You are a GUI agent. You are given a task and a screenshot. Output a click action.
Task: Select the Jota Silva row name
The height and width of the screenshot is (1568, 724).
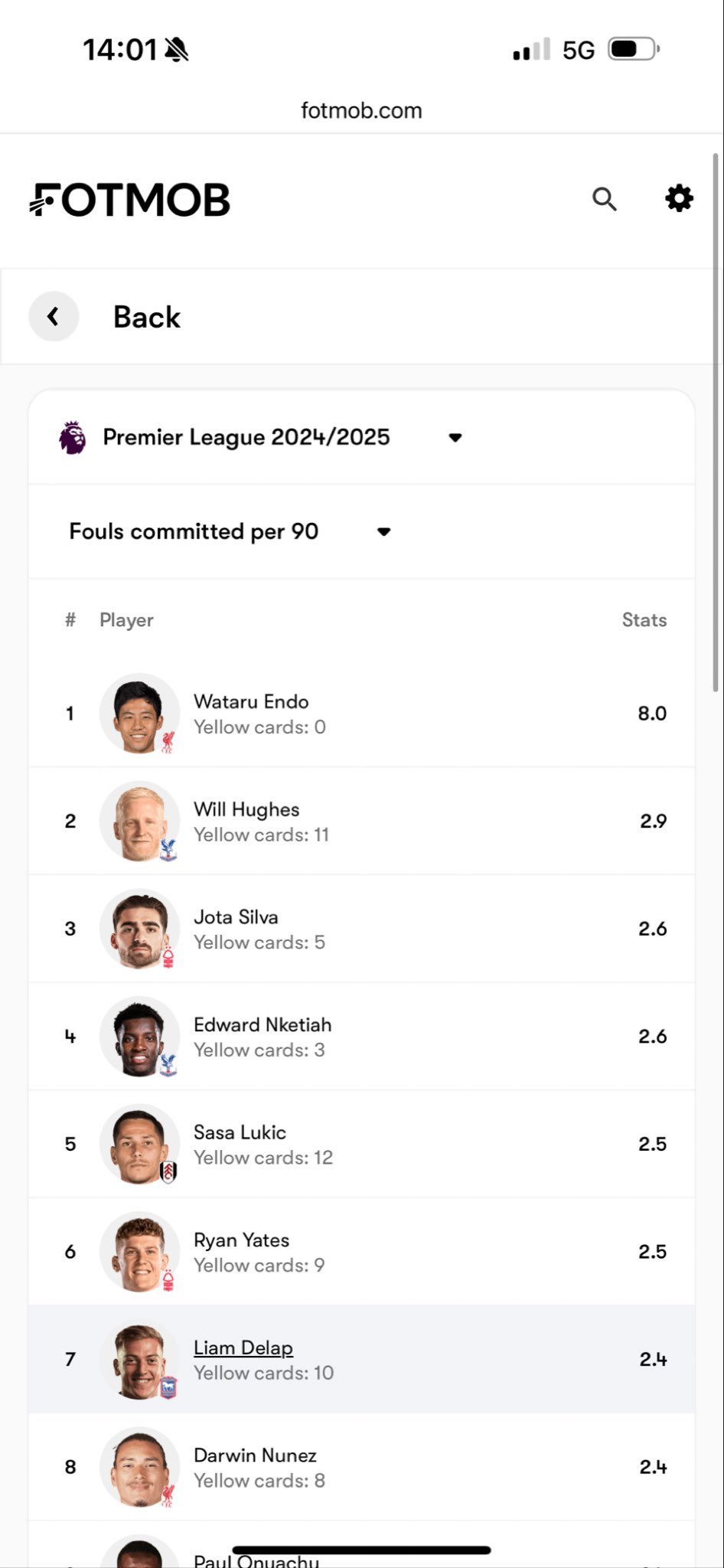[236, 917]
